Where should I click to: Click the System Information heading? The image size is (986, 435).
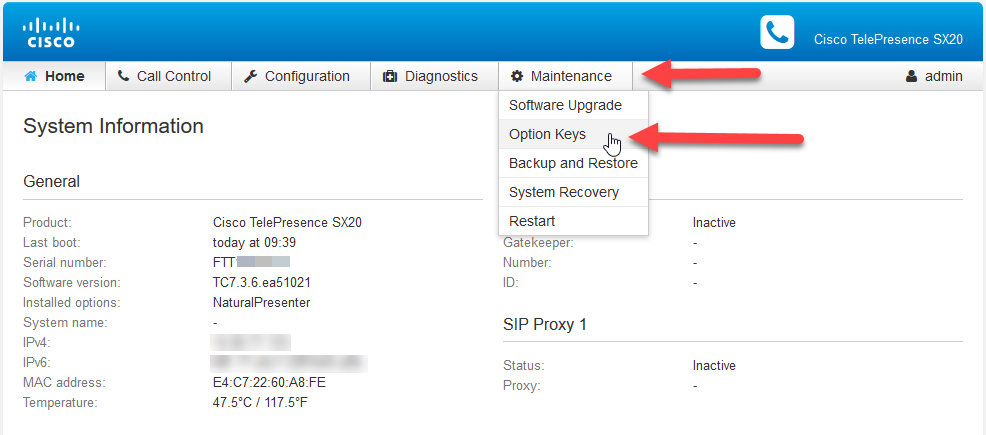[113, 126]
